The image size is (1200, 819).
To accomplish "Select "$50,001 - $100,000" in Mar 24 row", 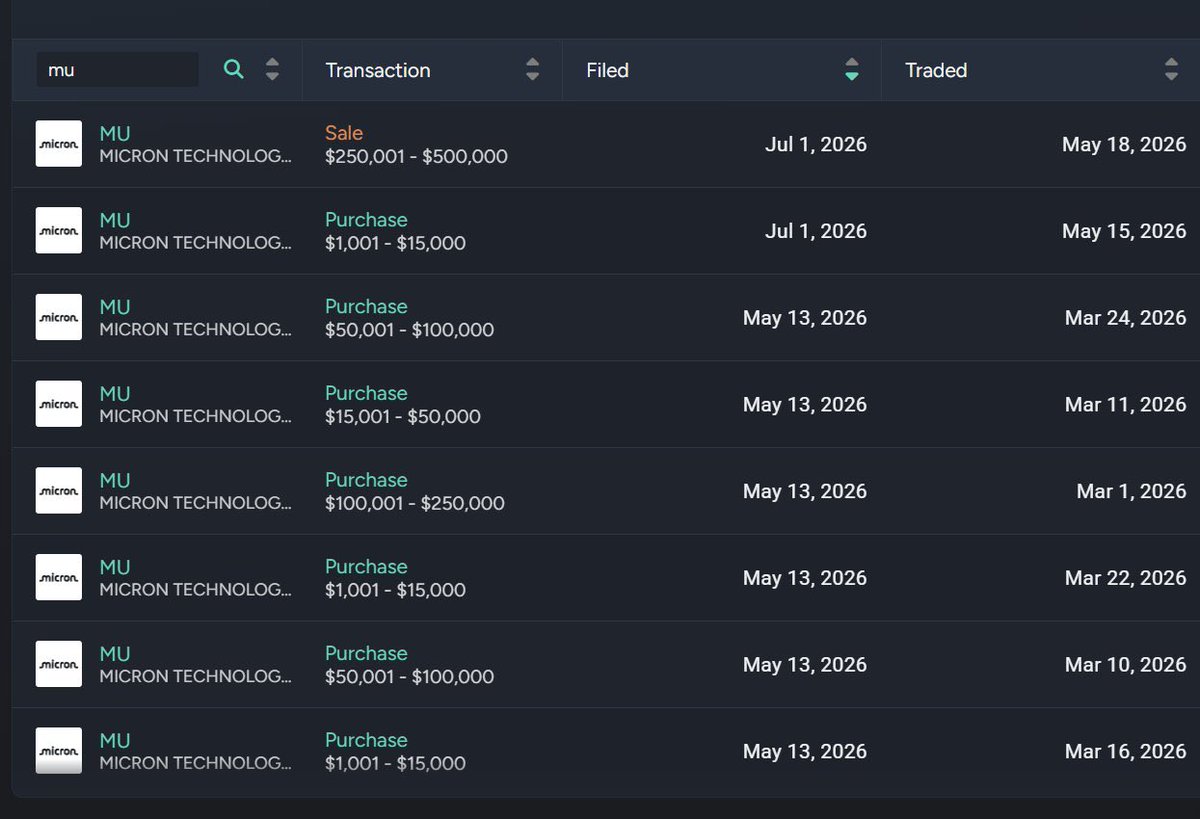I will pos(409,330).
